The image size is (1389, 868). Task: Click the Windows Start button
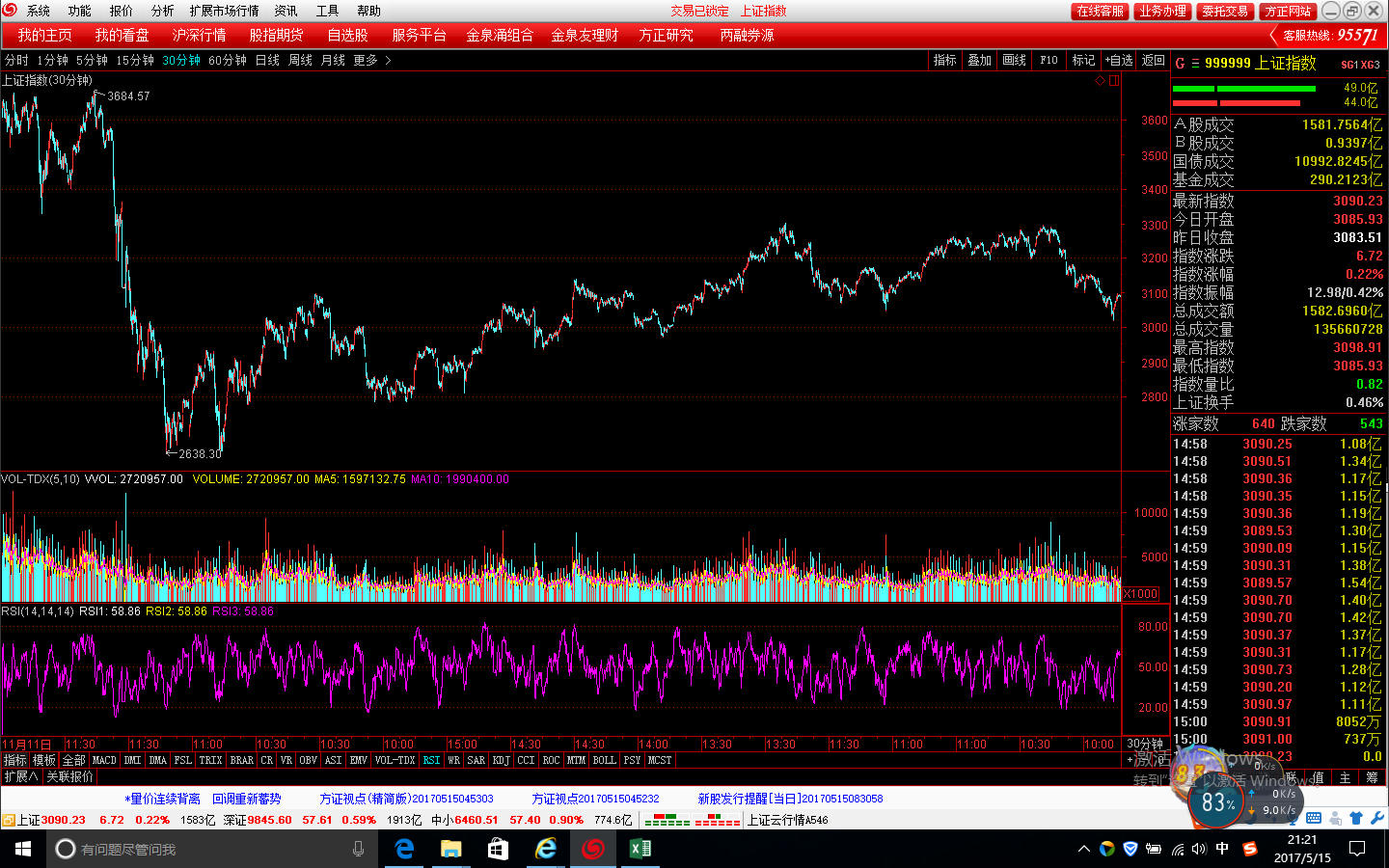pos(23,849)
